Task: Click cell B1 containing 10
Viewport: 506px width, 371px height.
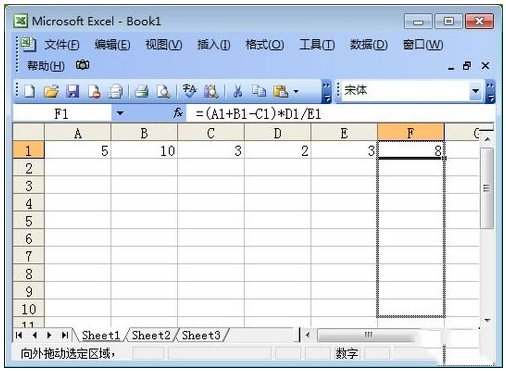Action: pos(144,151)
